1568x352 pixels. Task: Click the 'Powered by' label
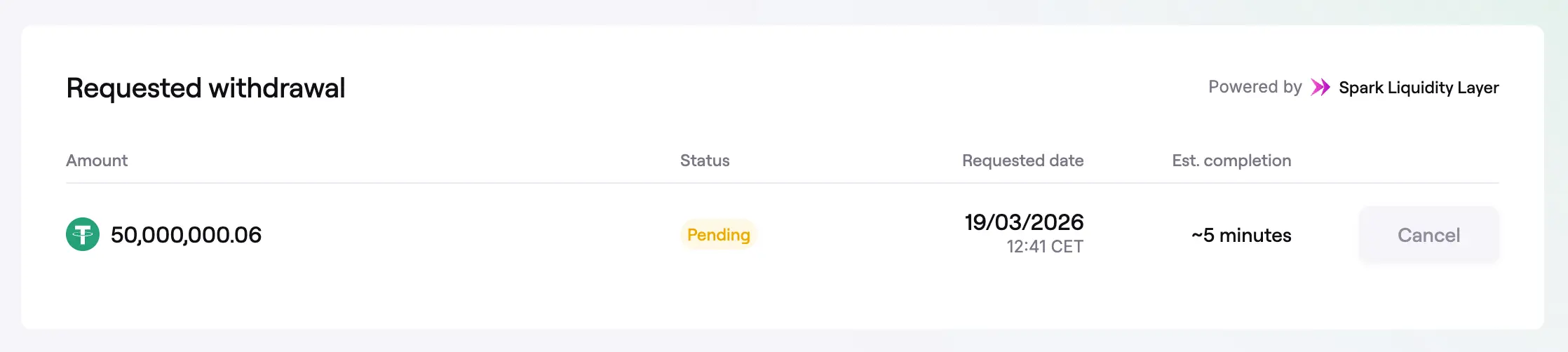pos(1255,87)
